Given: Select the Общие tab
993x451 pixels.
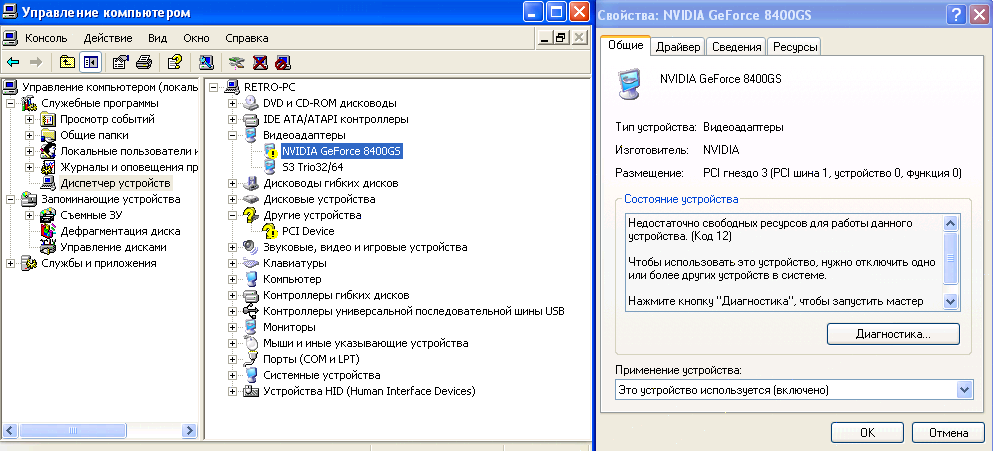Looking at the screenshot, I should click(626, 46).
